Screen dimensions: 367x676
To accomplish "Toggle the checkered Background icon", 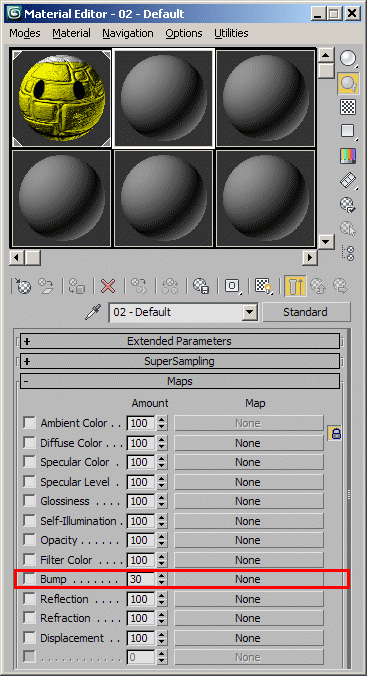I will click(x=348, y=106).
